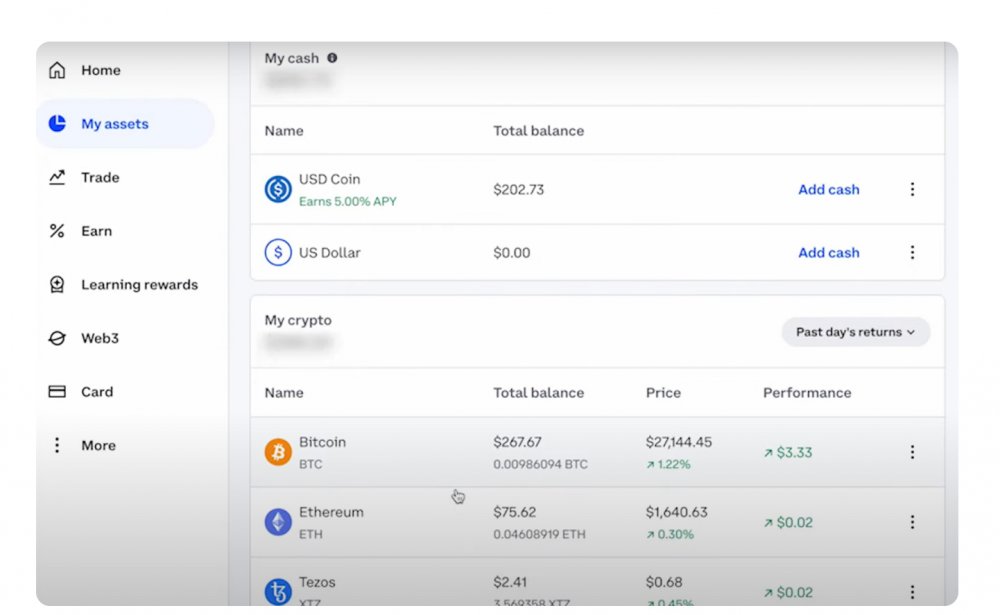Click the $0.00 US Dollar balance
1000x615 pixels.
511,253
